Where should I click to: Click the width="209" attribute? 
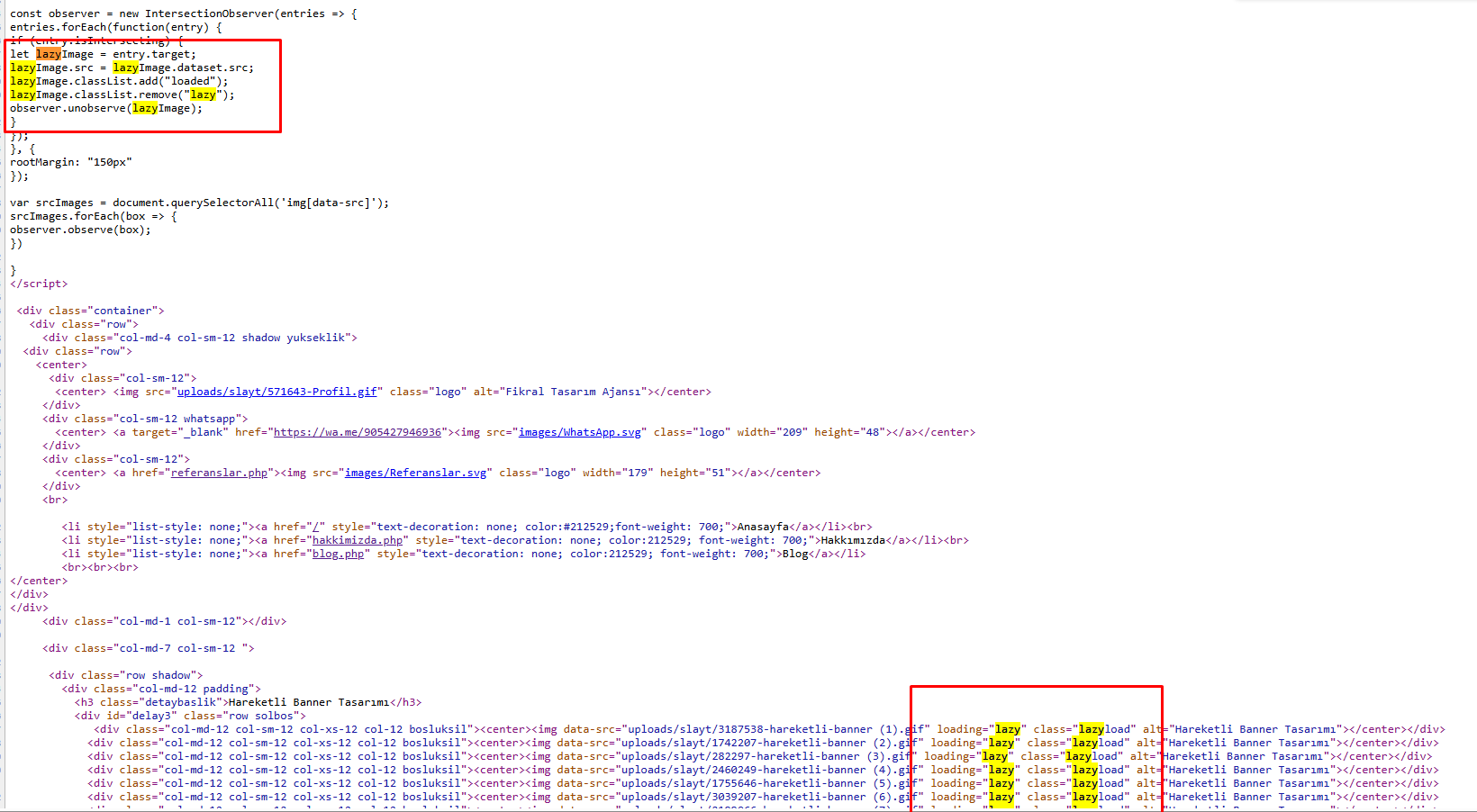(773, 432)
